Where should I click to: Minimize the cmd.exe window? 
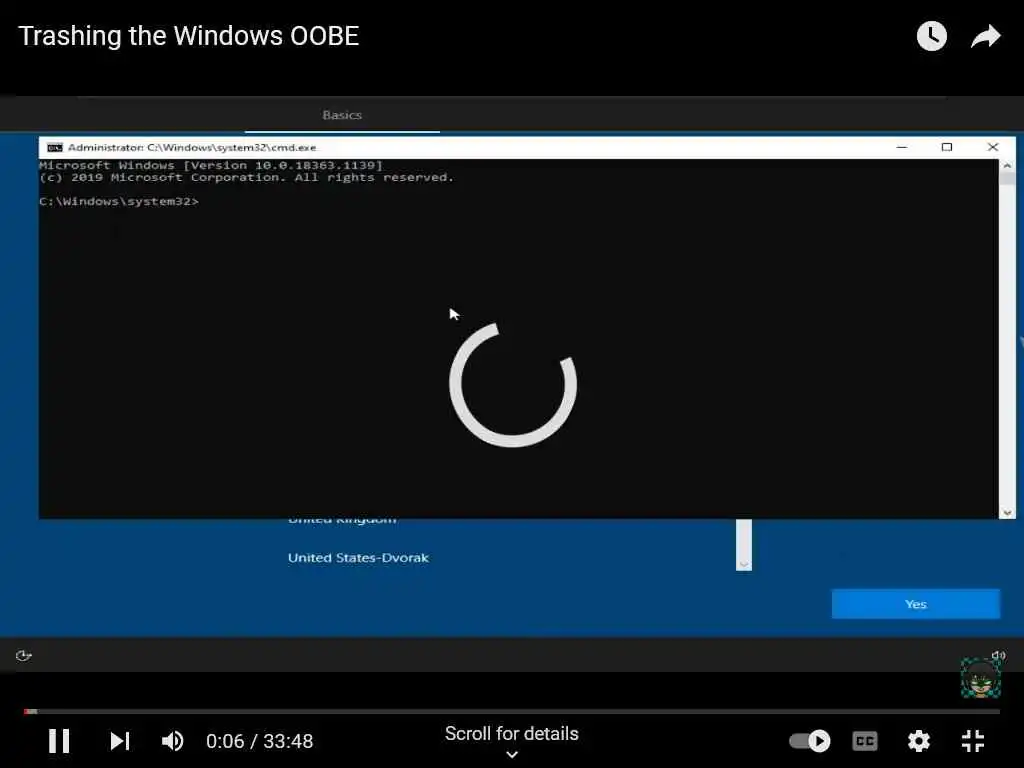click(902, 147)
